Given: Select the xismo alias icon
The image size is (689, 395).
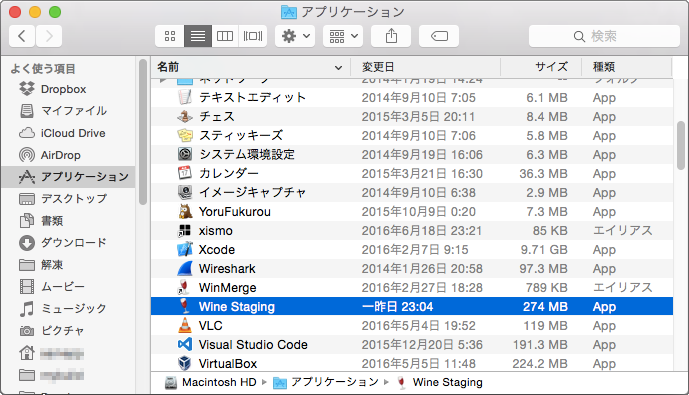Looking at the screenshot, I should click(185, 230).
